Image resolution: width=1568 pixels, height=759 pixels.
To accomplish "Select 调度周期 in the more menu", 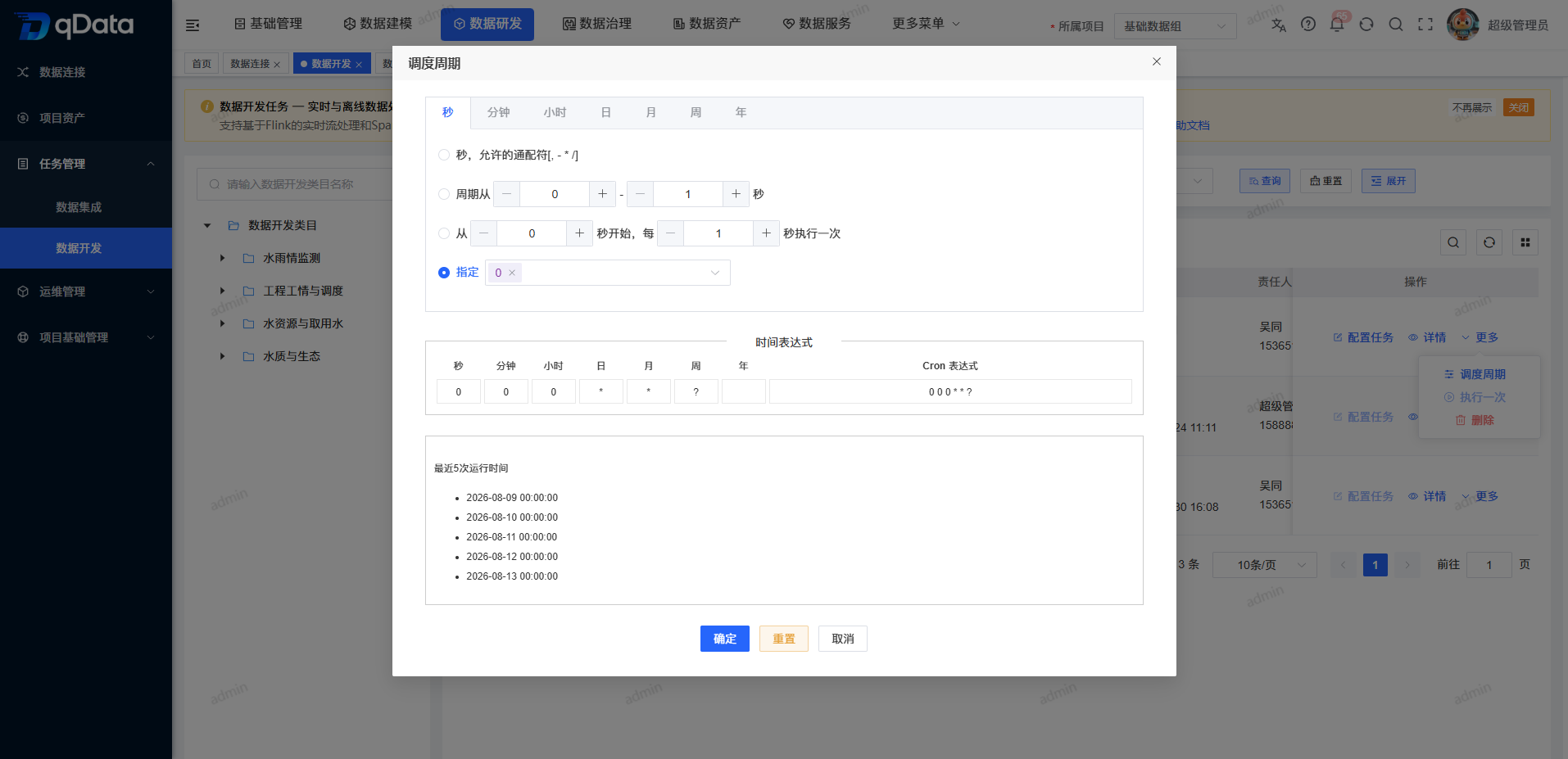I will [1475, 374].
